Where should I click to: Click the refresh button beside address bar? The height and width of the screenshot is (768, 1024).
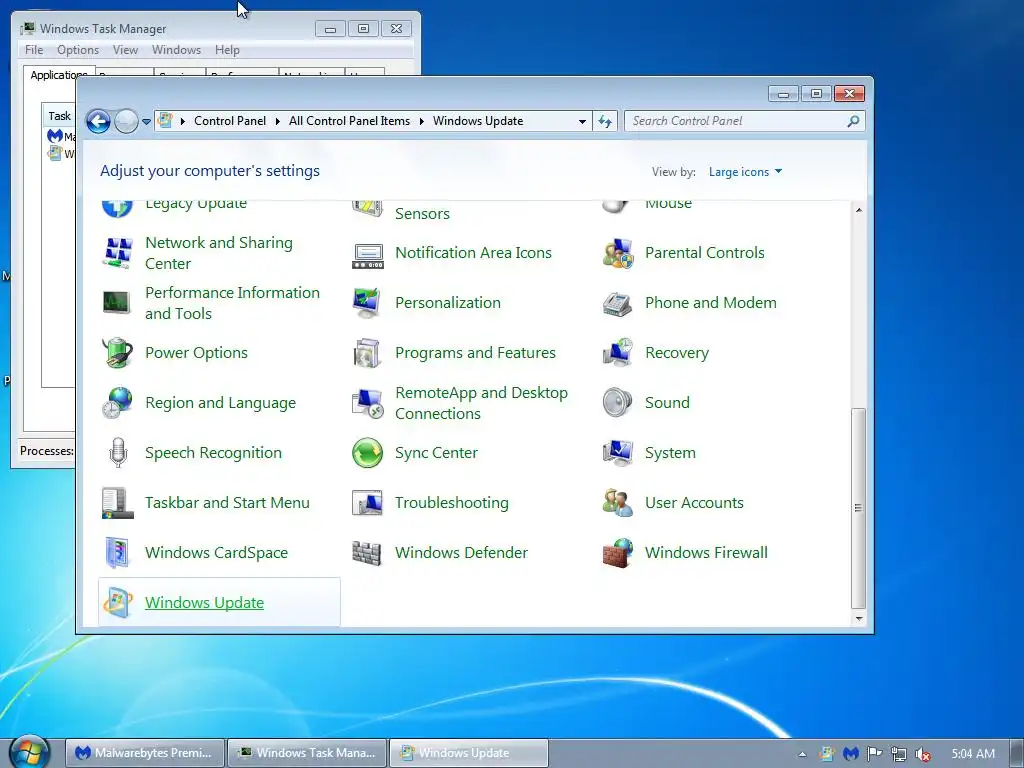click(605, 121)
